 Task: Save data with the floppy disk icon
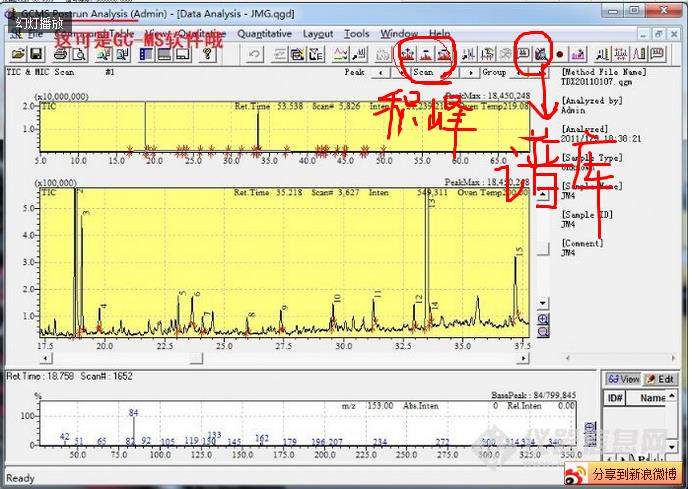click(36, 54)
